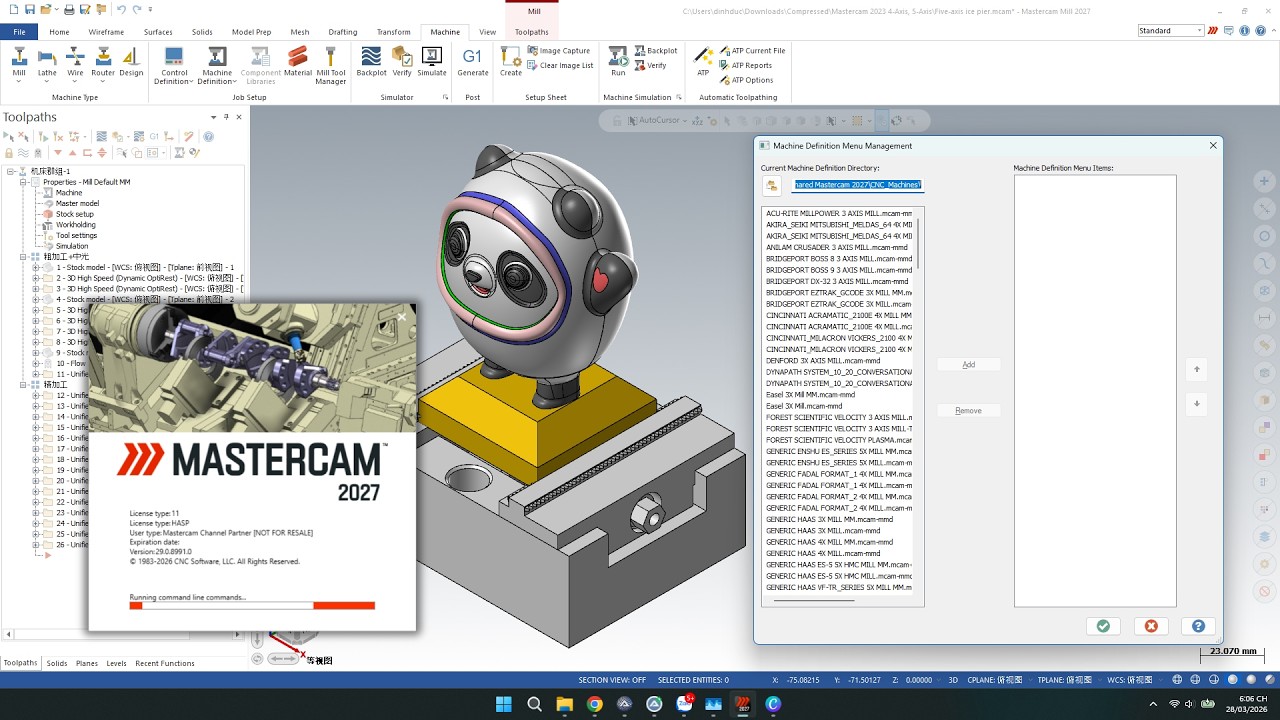Browse machine definition directory folder icon
The height and width of the screenshot is (720, 1280).
tap(772, 185)
